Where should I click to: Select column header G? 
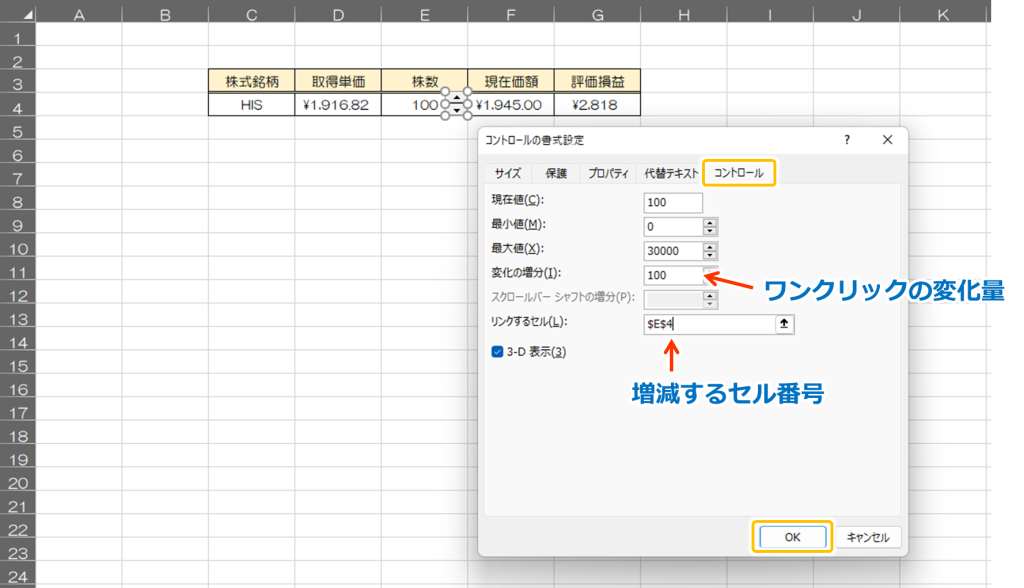pyautogui.click(x=597, y=14)
